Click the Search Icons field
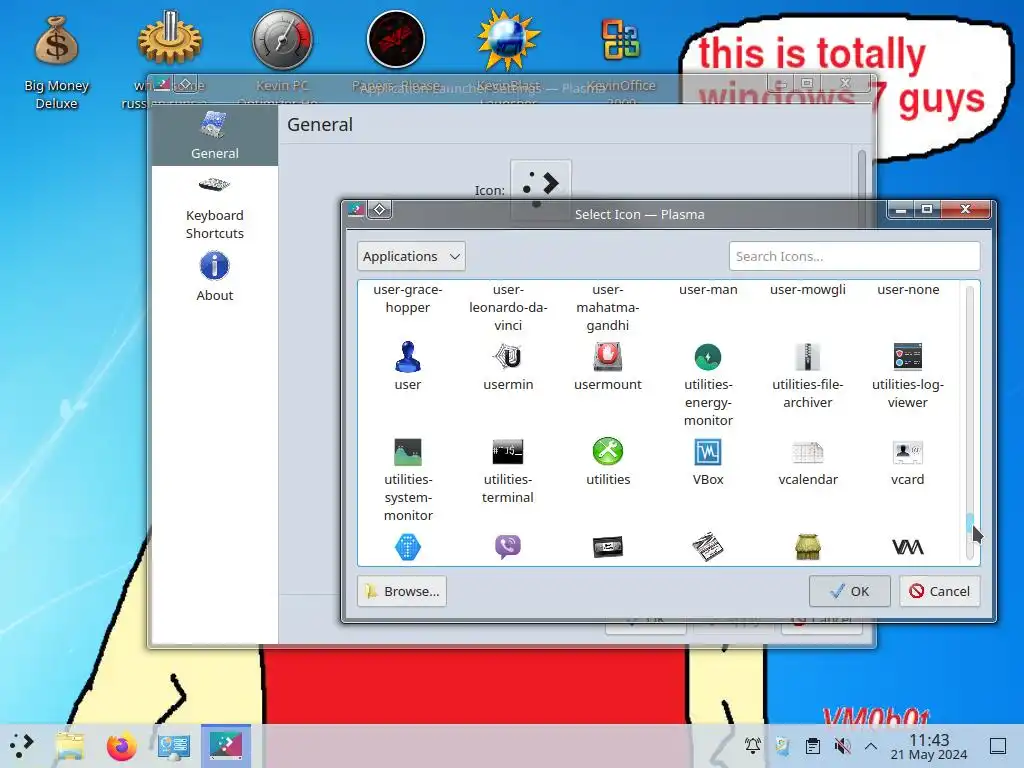This screenshot has width=1024, height=768. coord(854,256)
